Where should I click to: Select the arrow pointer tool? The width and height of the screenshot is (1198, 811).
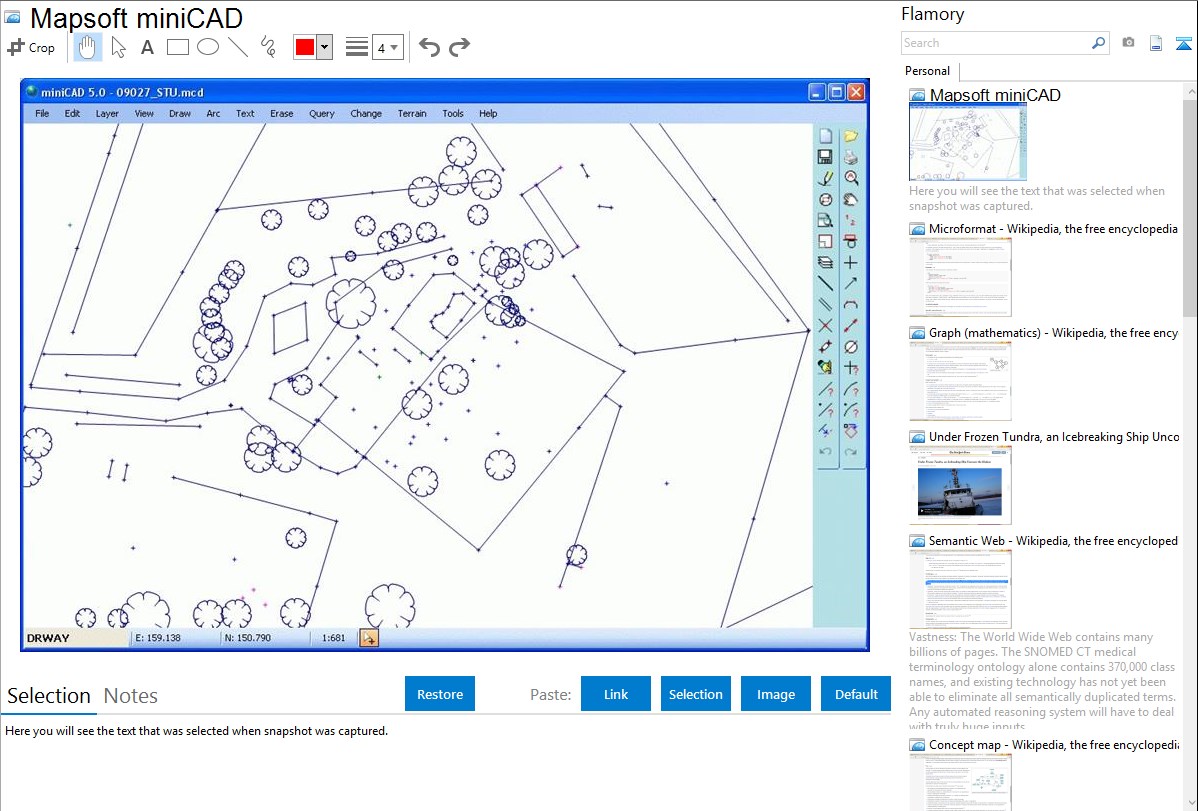118,47
